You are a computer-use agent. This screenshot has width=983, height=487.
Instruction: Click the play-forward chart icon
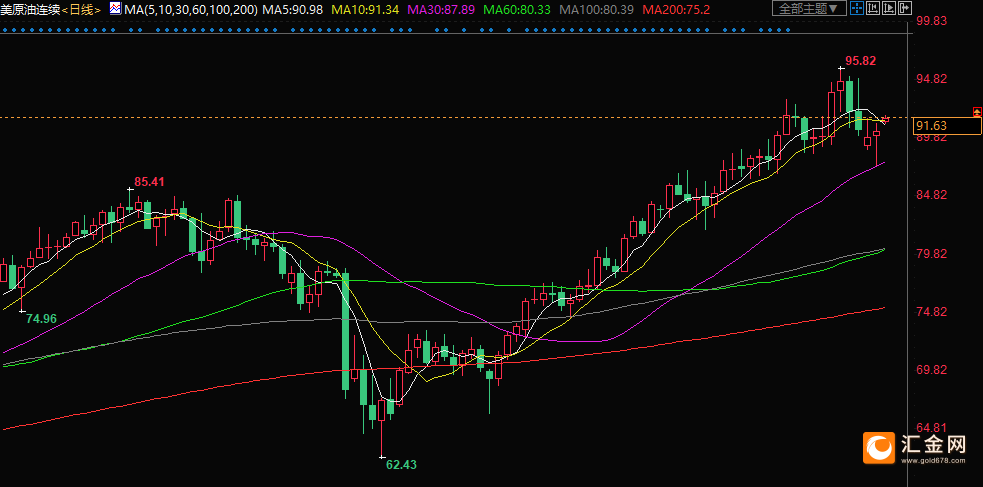pos(889,8)
